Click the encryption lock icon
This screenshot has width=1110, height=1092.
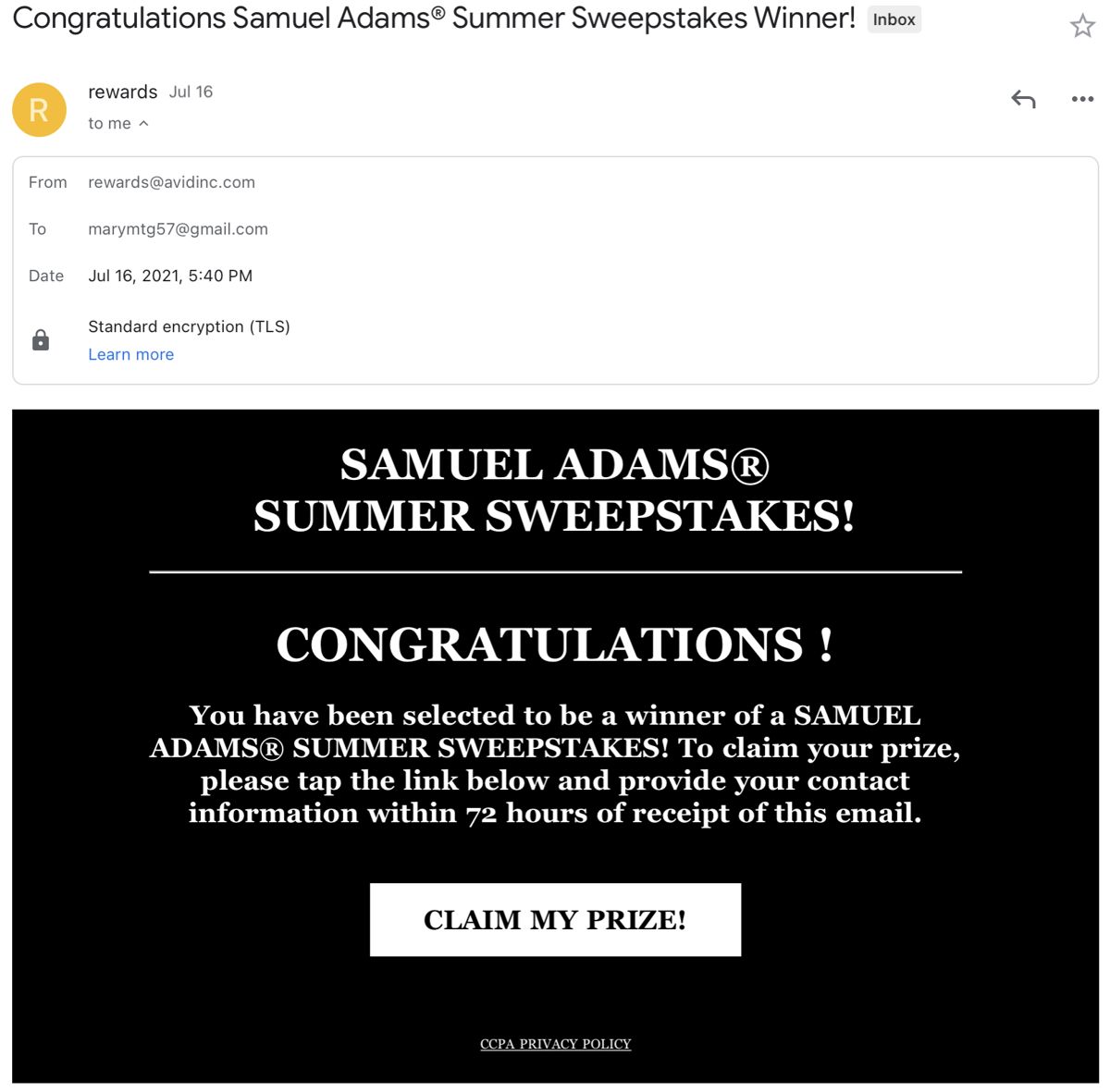tap(41, 340)
